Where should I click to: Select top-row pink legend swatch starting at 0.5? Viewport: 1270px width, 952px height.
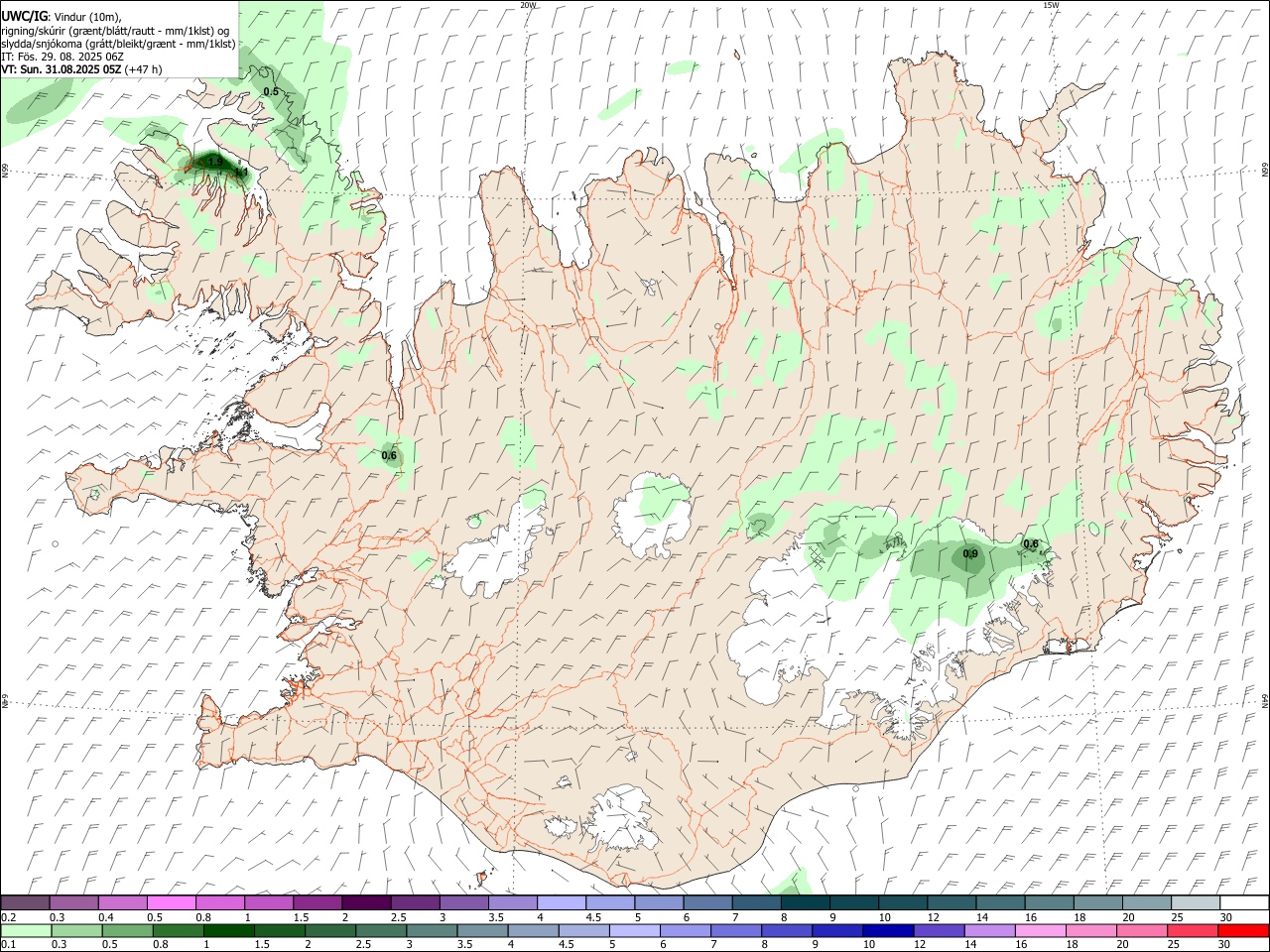tap(171, 902)
